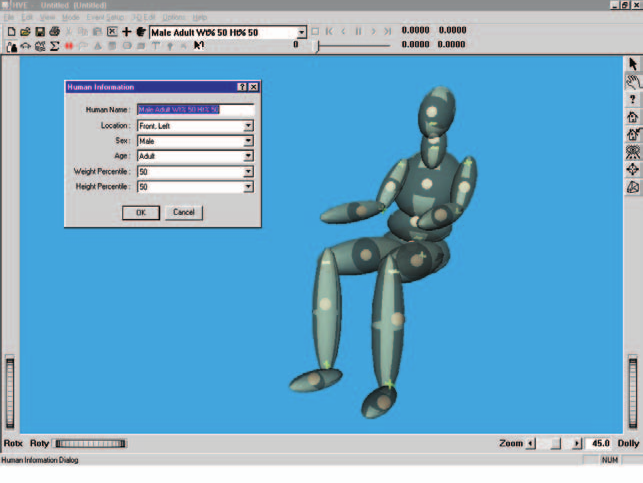The image size is (643, 483).
Task: Expand the Location dropdown
Action: (248, 126)
